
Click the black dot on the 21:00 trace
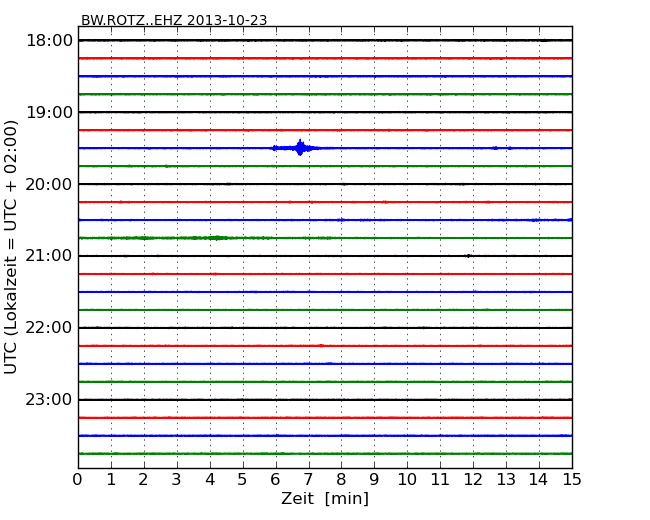pyautogui.click(x=468, y=256)
